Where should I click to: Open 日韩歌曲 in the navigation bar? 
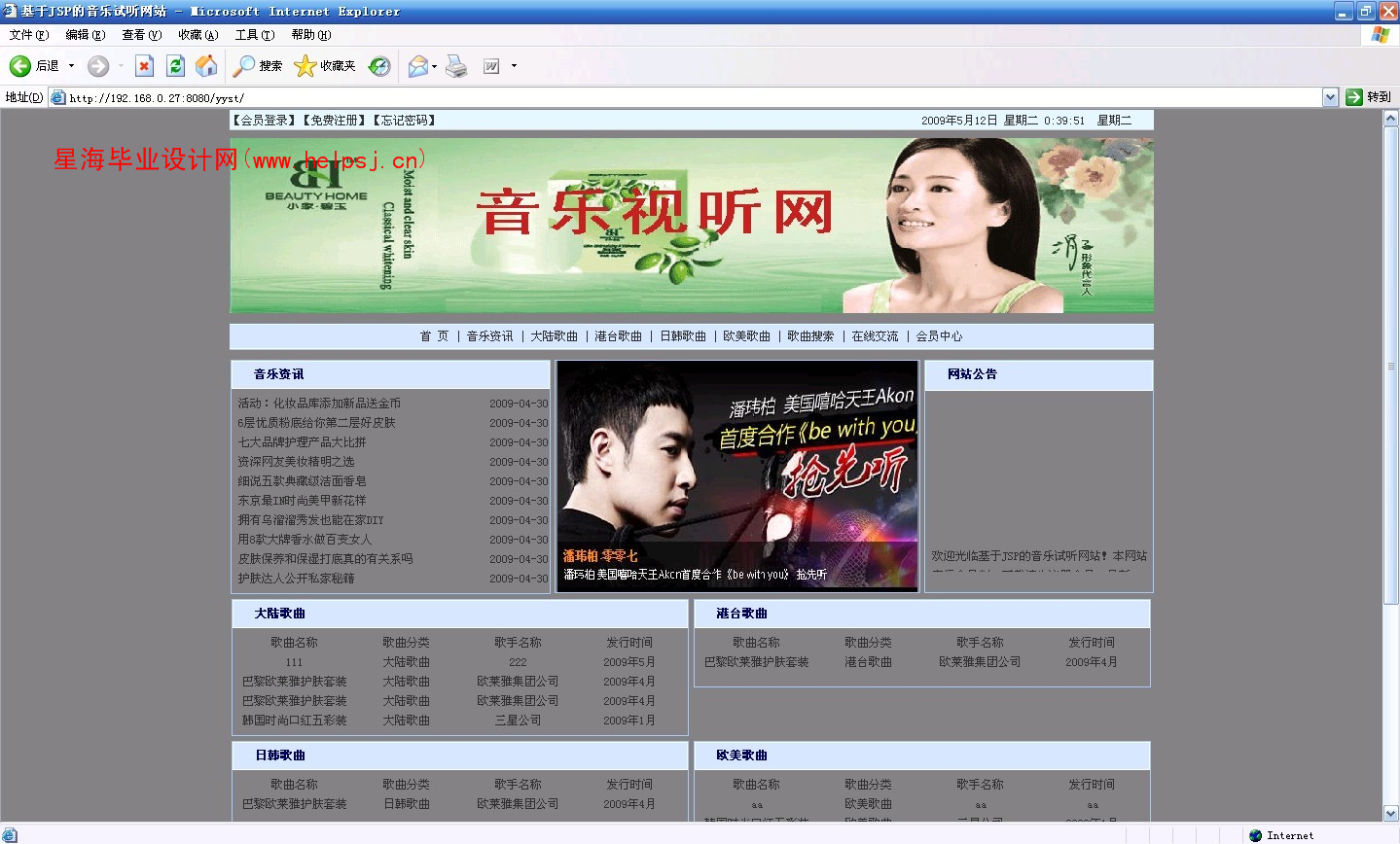683,336
